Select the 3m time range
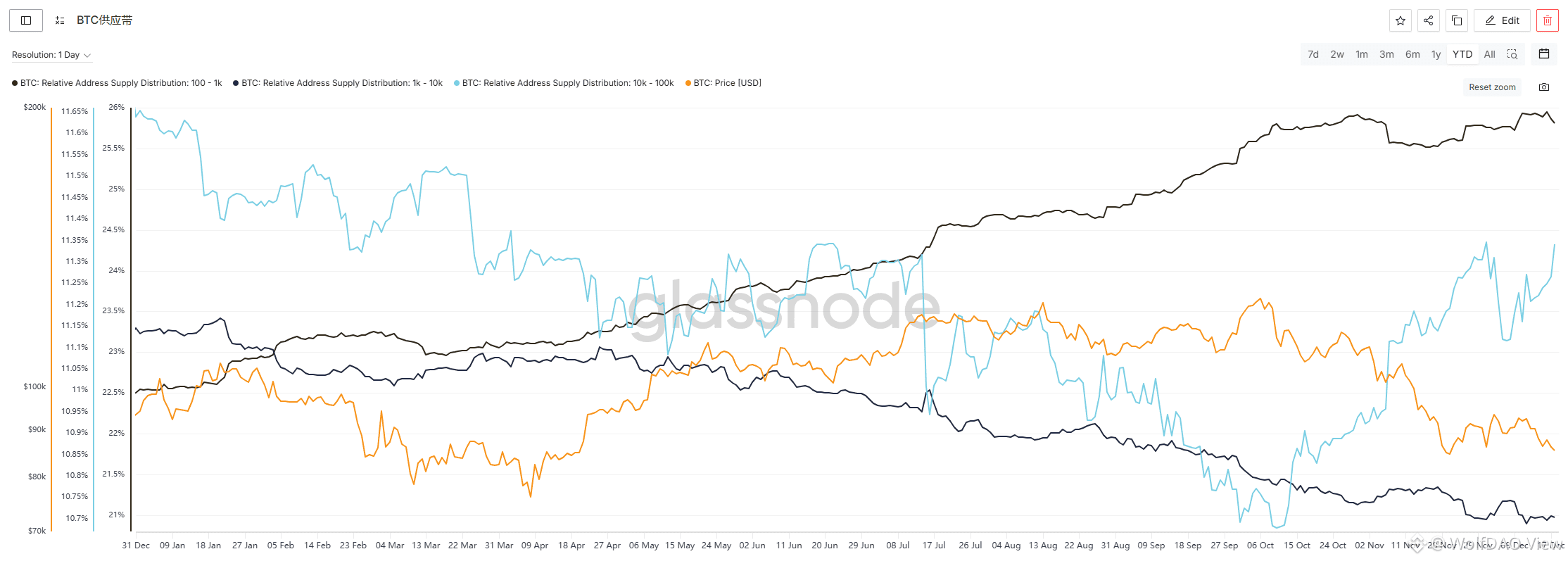Image resolution: width=1568 pixels, height=561 pixels. (x=1386, y=54)
